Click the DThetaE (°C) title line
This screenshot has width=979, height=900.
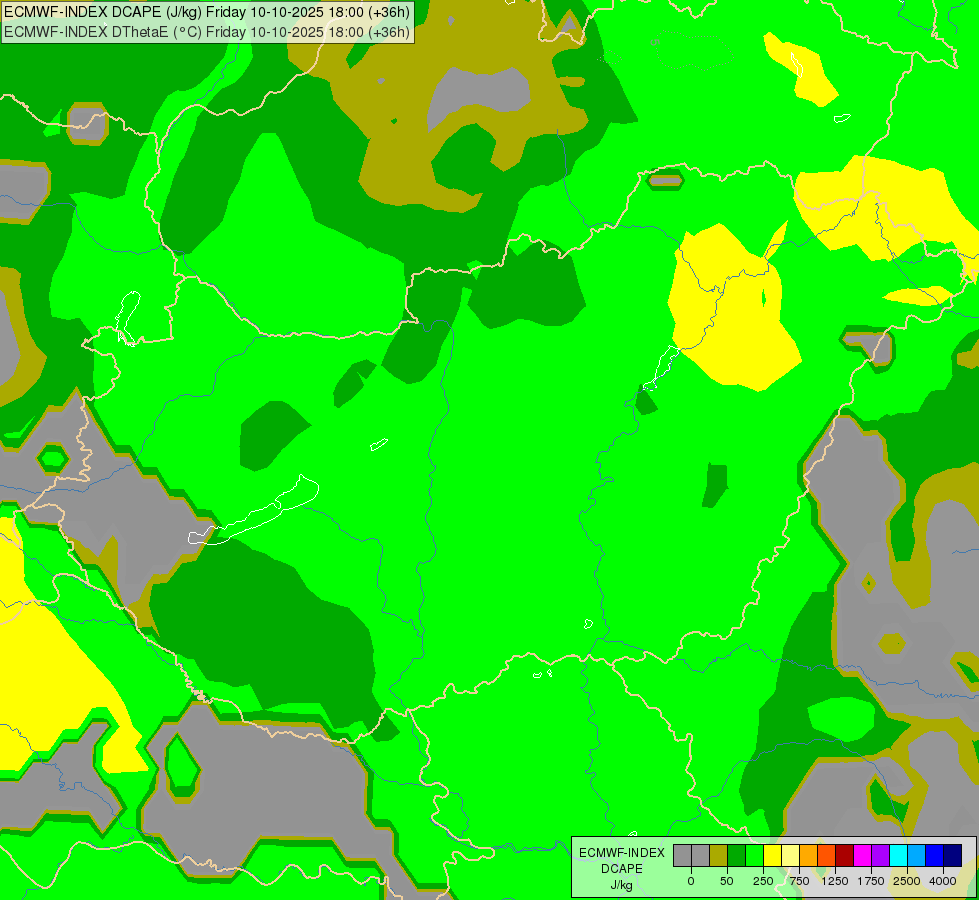(x=207, y=31)
